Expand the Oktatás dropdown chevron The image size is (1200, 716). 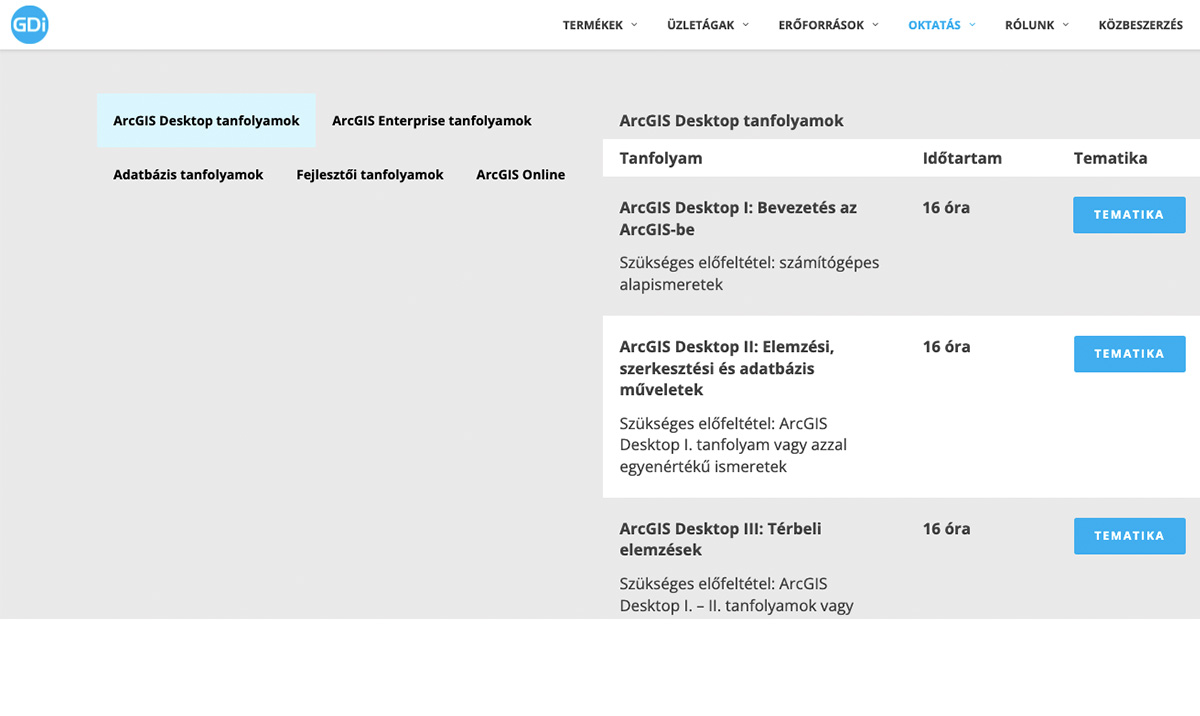(x=972, y=25)
